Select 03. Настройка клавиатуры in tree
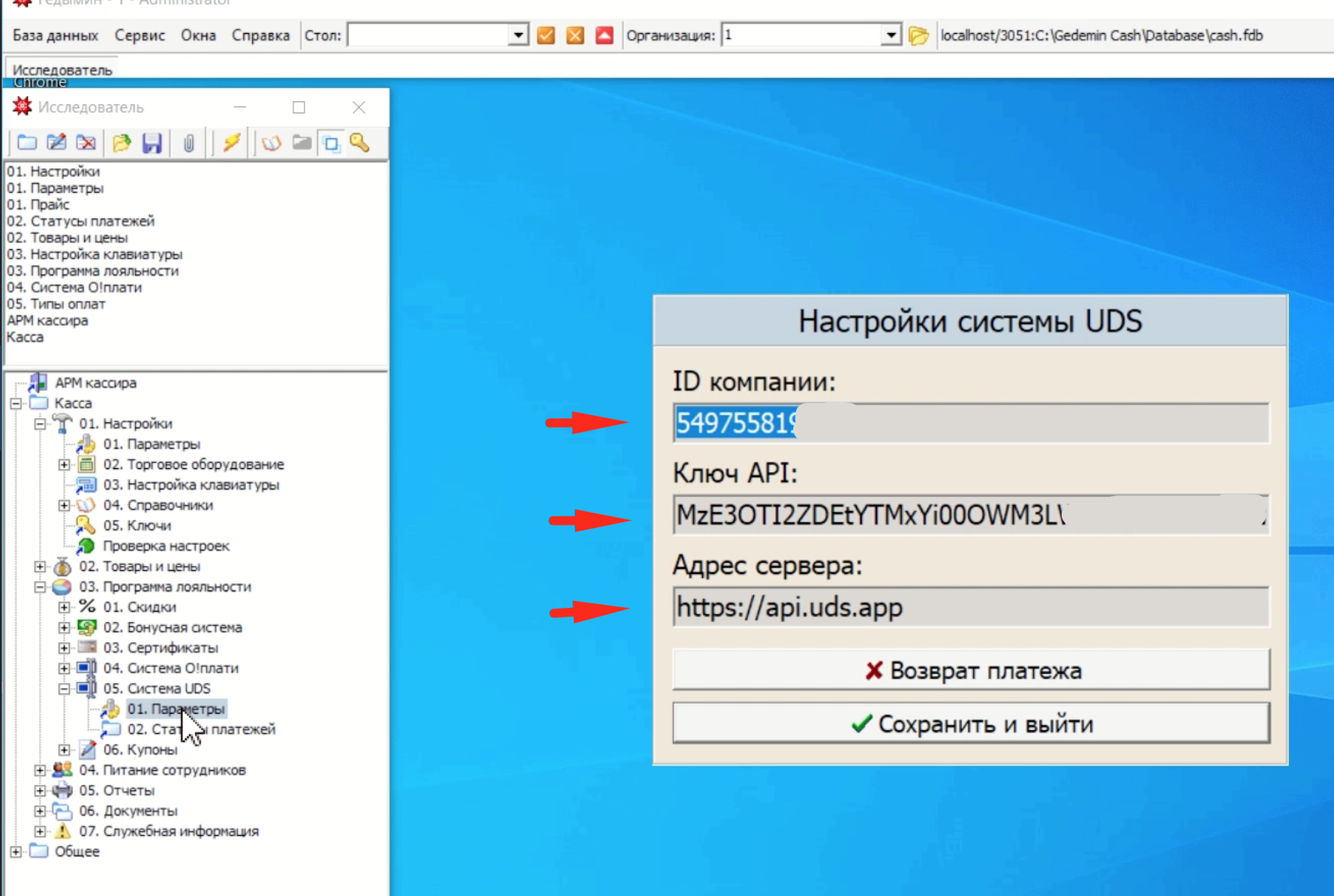 pos(191,485)
